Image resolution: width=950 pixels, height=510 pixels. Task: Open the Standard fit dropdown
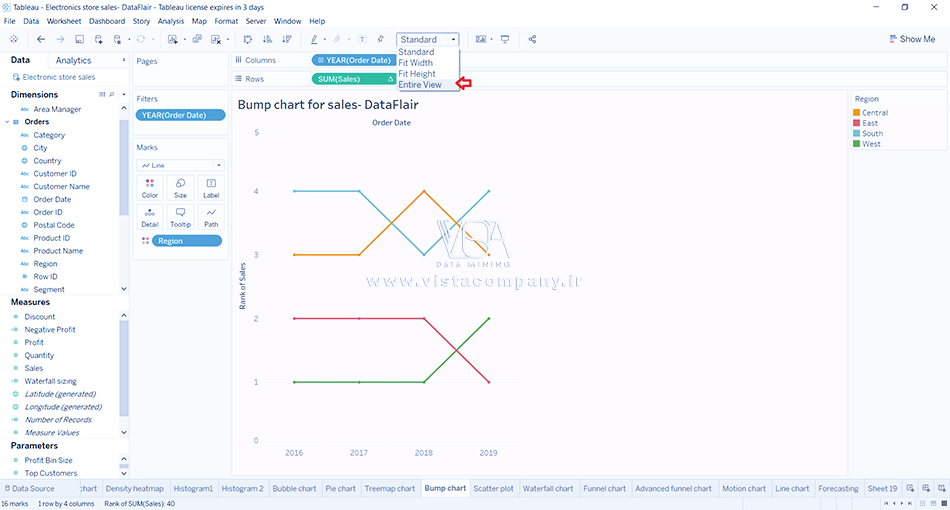pos(427,40)
